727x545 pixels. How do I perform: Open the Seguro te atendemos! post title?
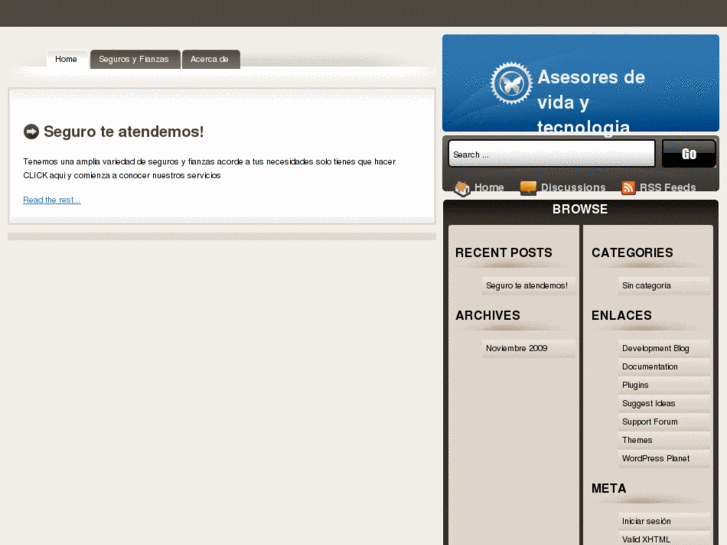click(x=124, y=132)
